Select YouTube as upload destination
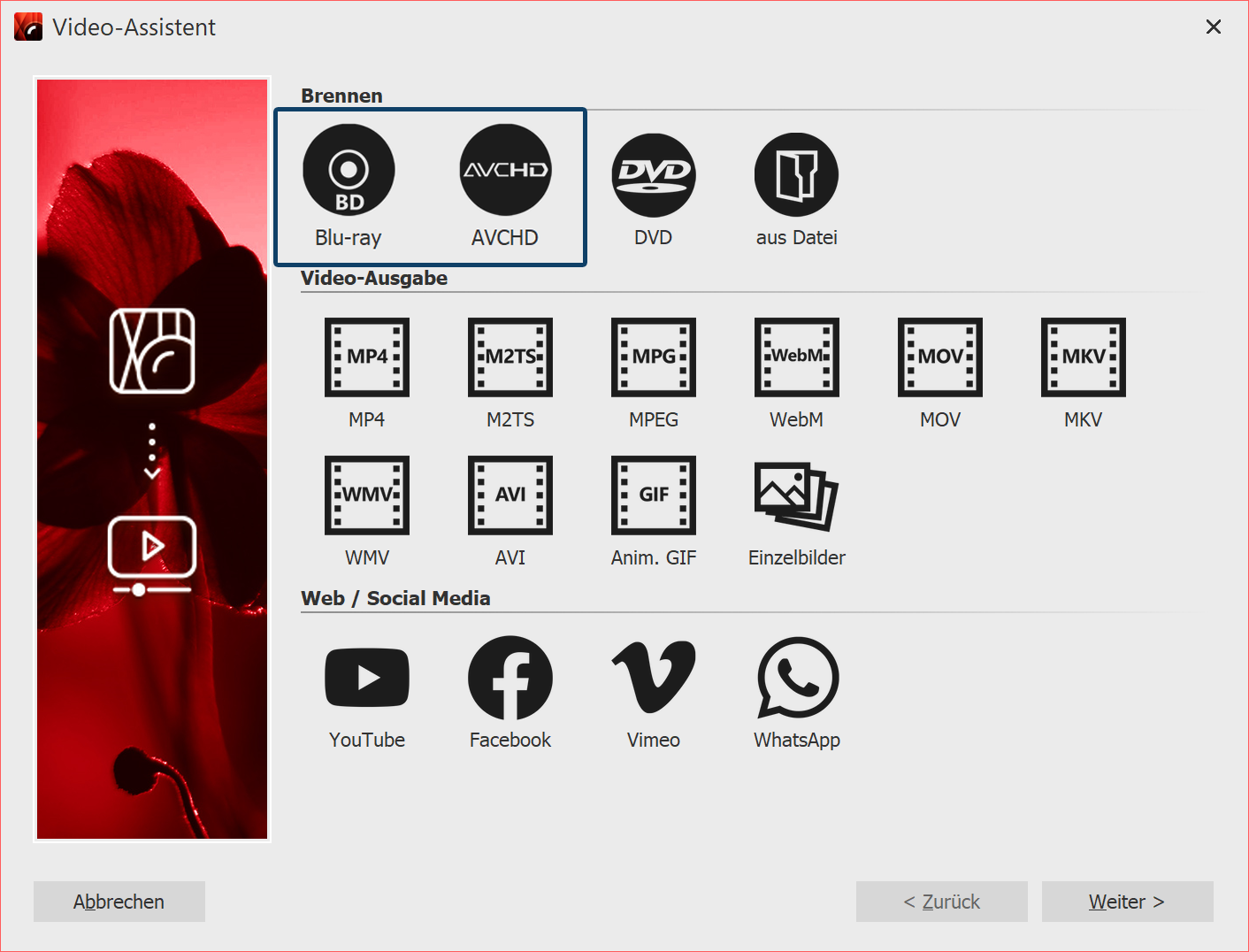1249x952 pixels. (366, 677)
